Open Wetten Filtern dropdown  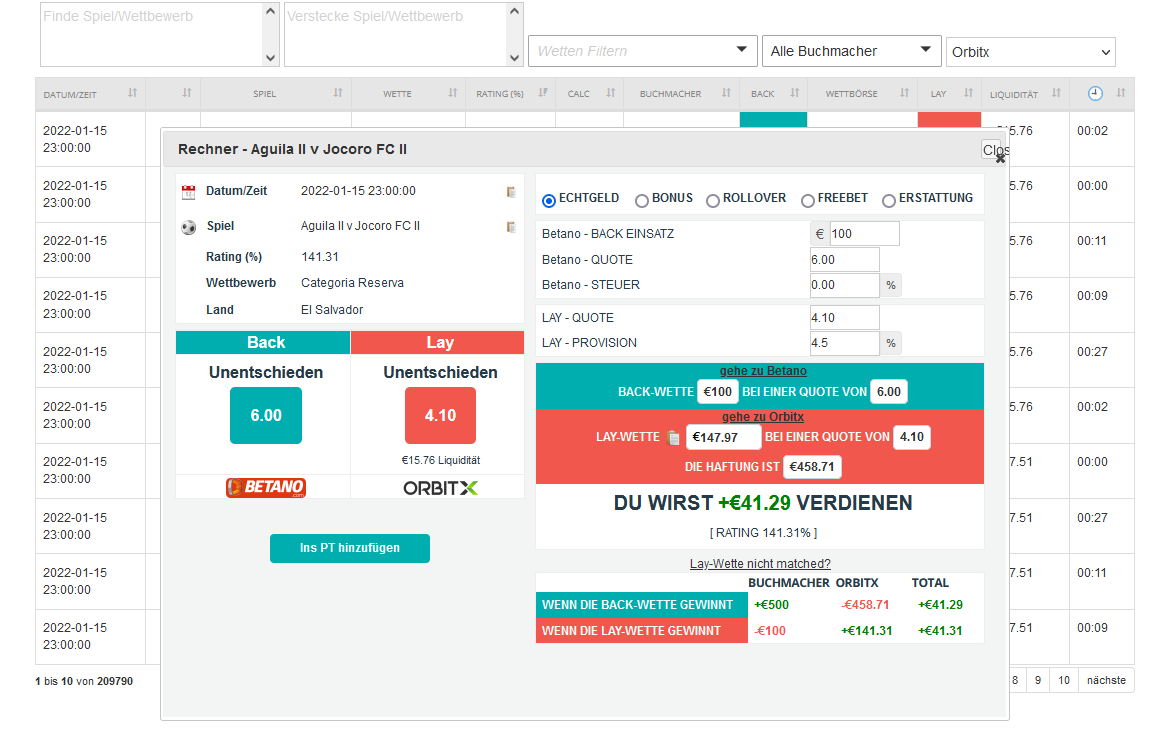click(642, 51)
